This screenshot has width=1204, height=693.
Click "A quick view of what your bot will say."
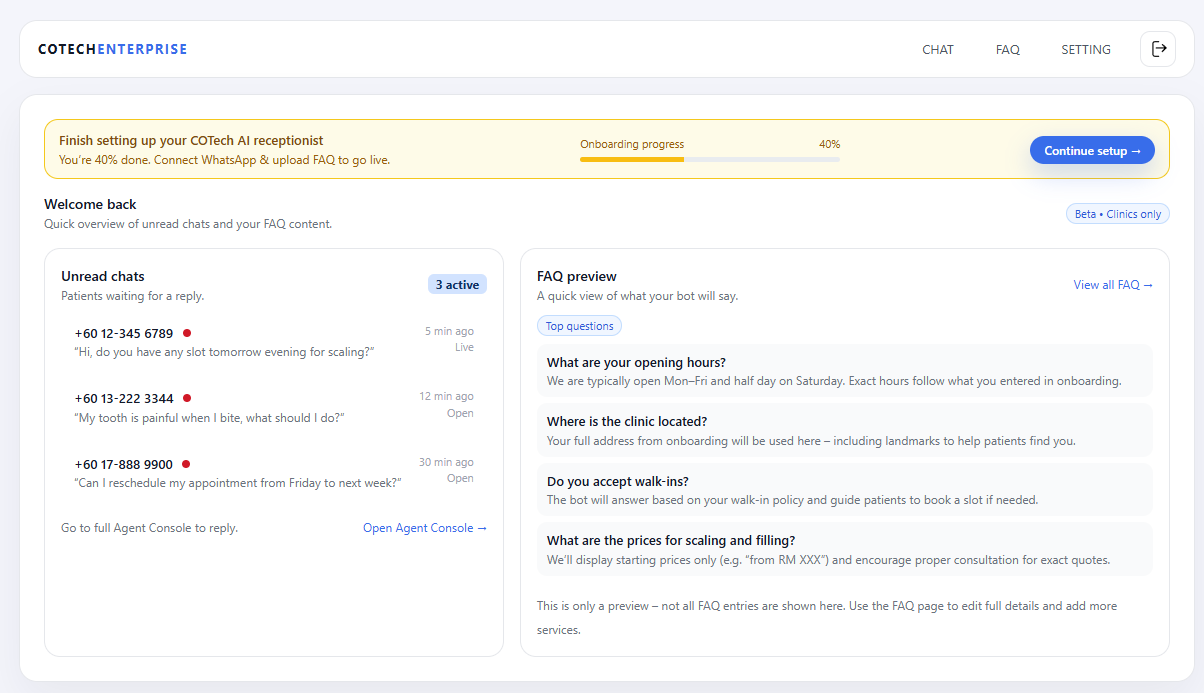[x=637, y=296]
